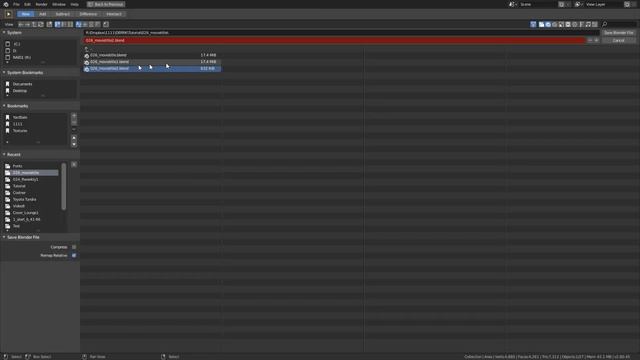Toggle .blend files filter icon
Image resolution: width=640 pixels, height=360 pixels.
tap(548, 24)
